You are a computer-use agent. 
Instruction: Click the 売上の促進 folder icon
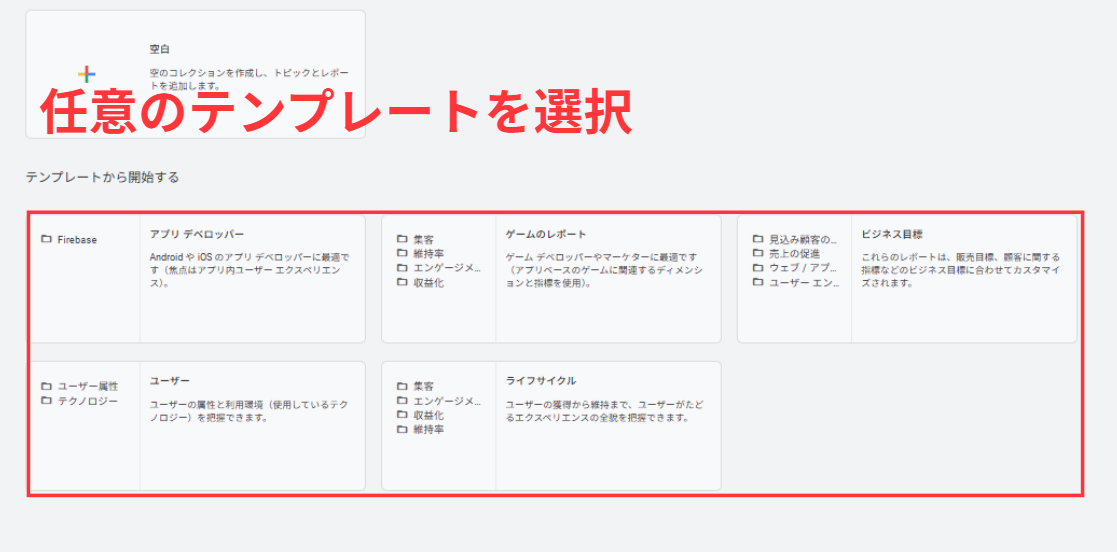[x=758, y=254]
